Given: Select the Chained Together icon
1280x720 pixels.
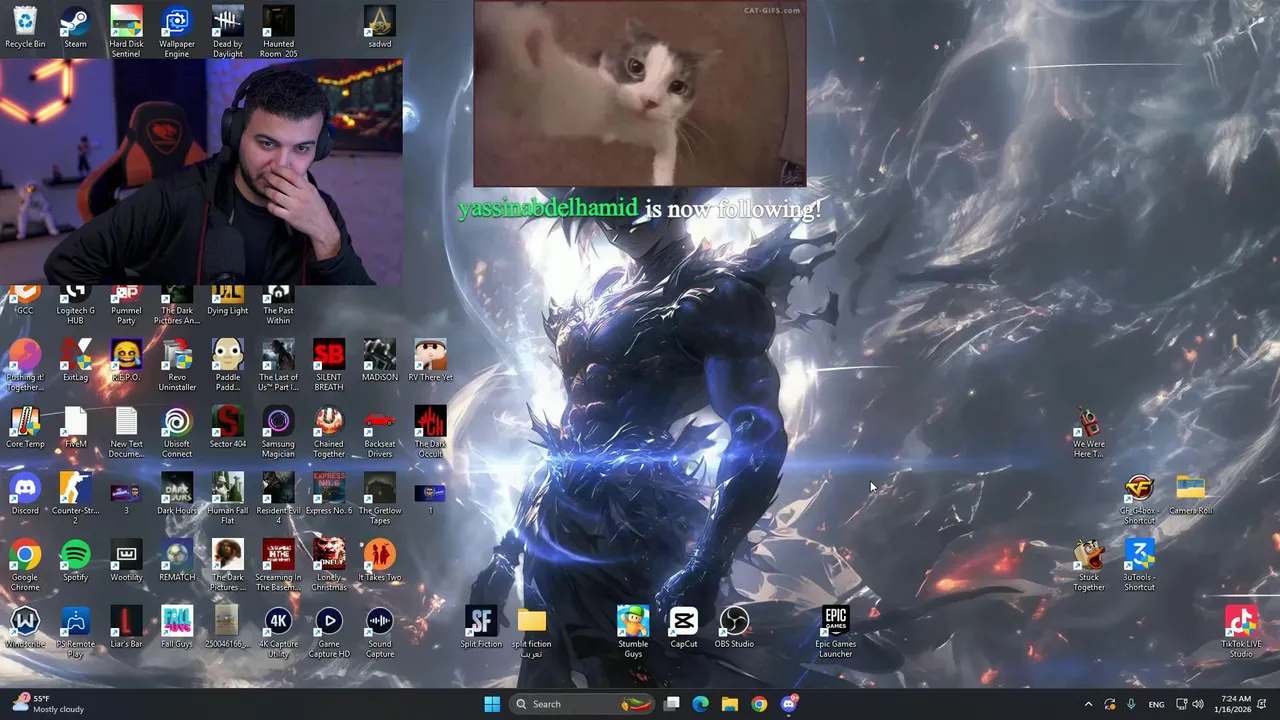Looking at the screenshot, I should point(329,432).
